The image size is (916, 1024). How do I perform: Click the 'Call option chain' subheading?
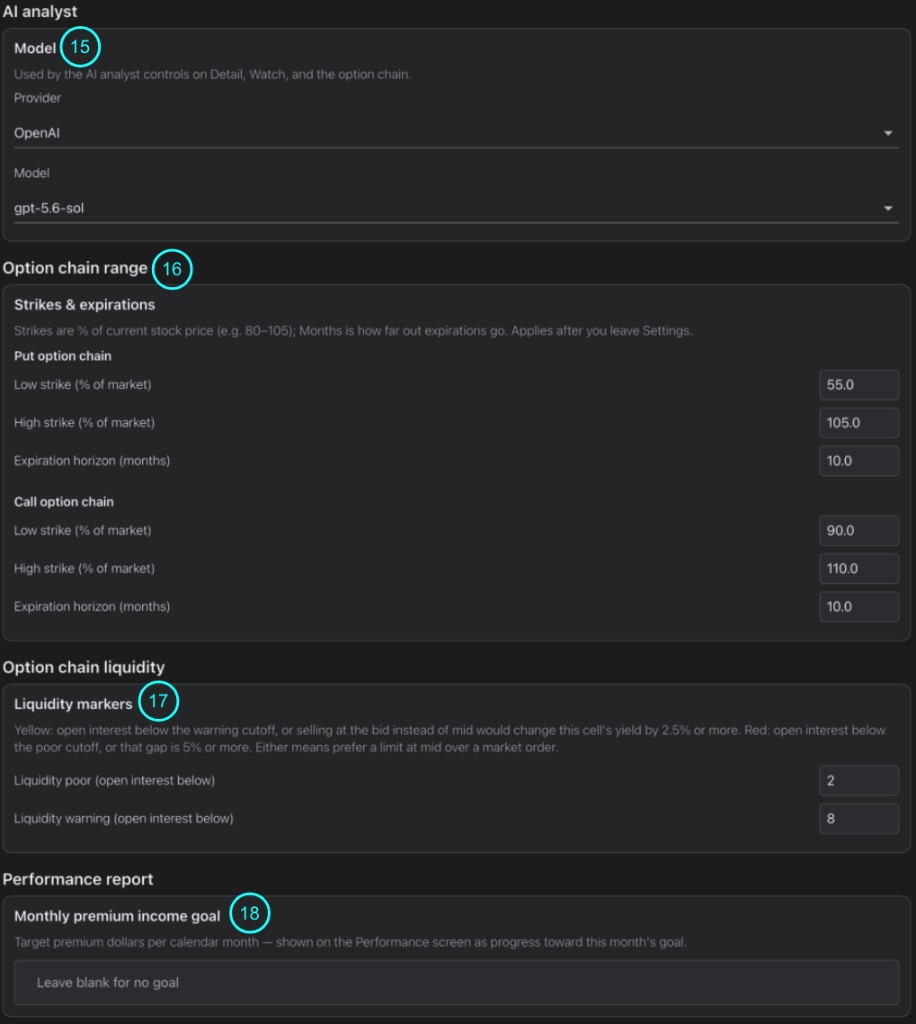coord(63,502)
